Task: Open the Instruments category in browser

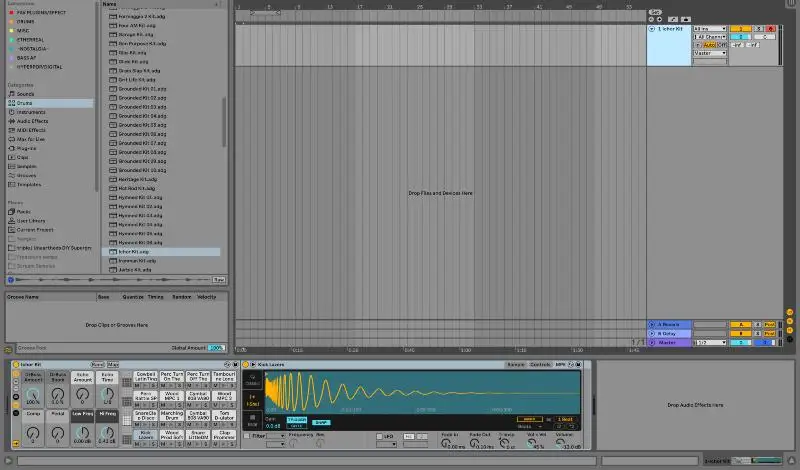Action: coord(30,112)
